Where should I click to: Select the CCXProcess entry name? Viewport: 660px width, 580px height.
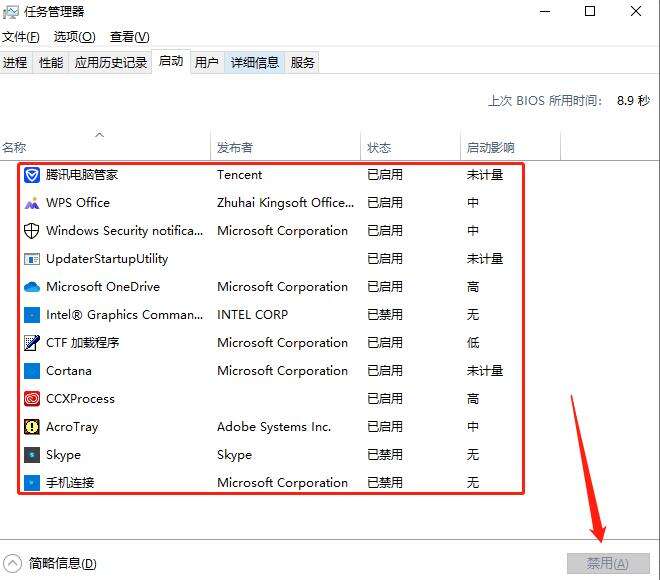pyautogui.click(x=80, y=399)
